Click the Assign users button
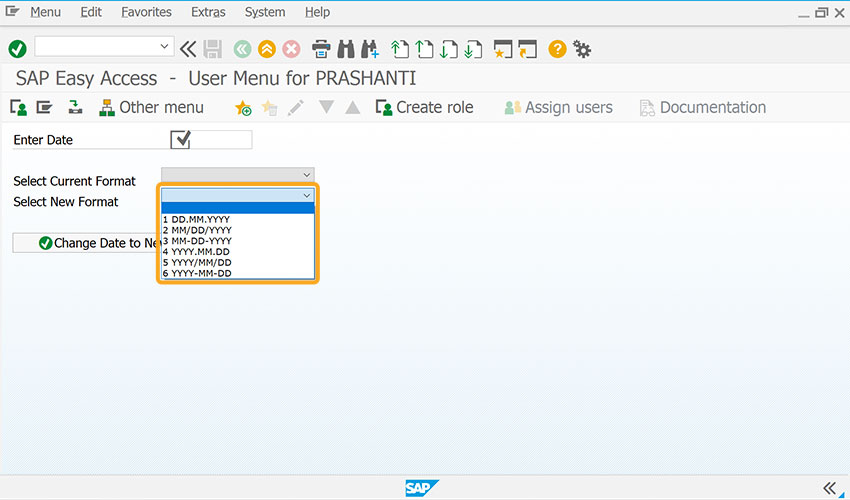The image size is (850, 500). tap(558, 107)
